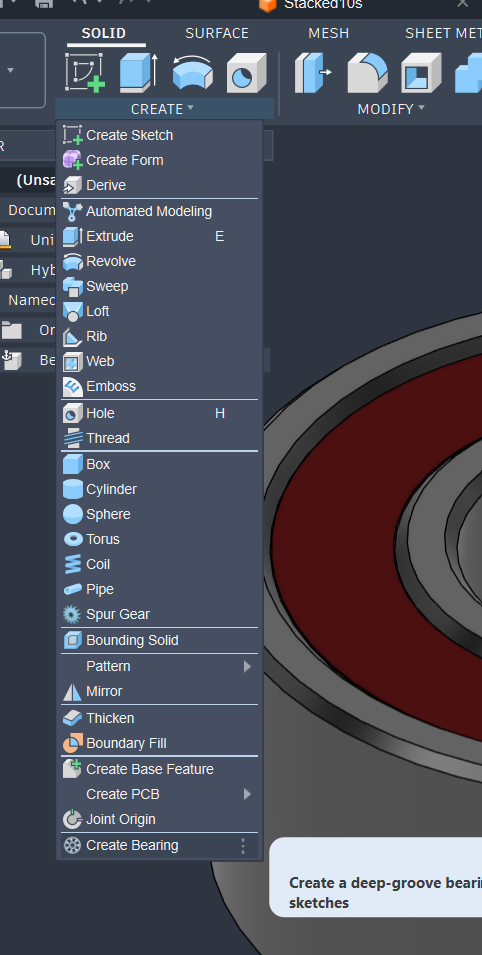
Task: Select Automated Modeling menu entry
Action: [160, 211]
